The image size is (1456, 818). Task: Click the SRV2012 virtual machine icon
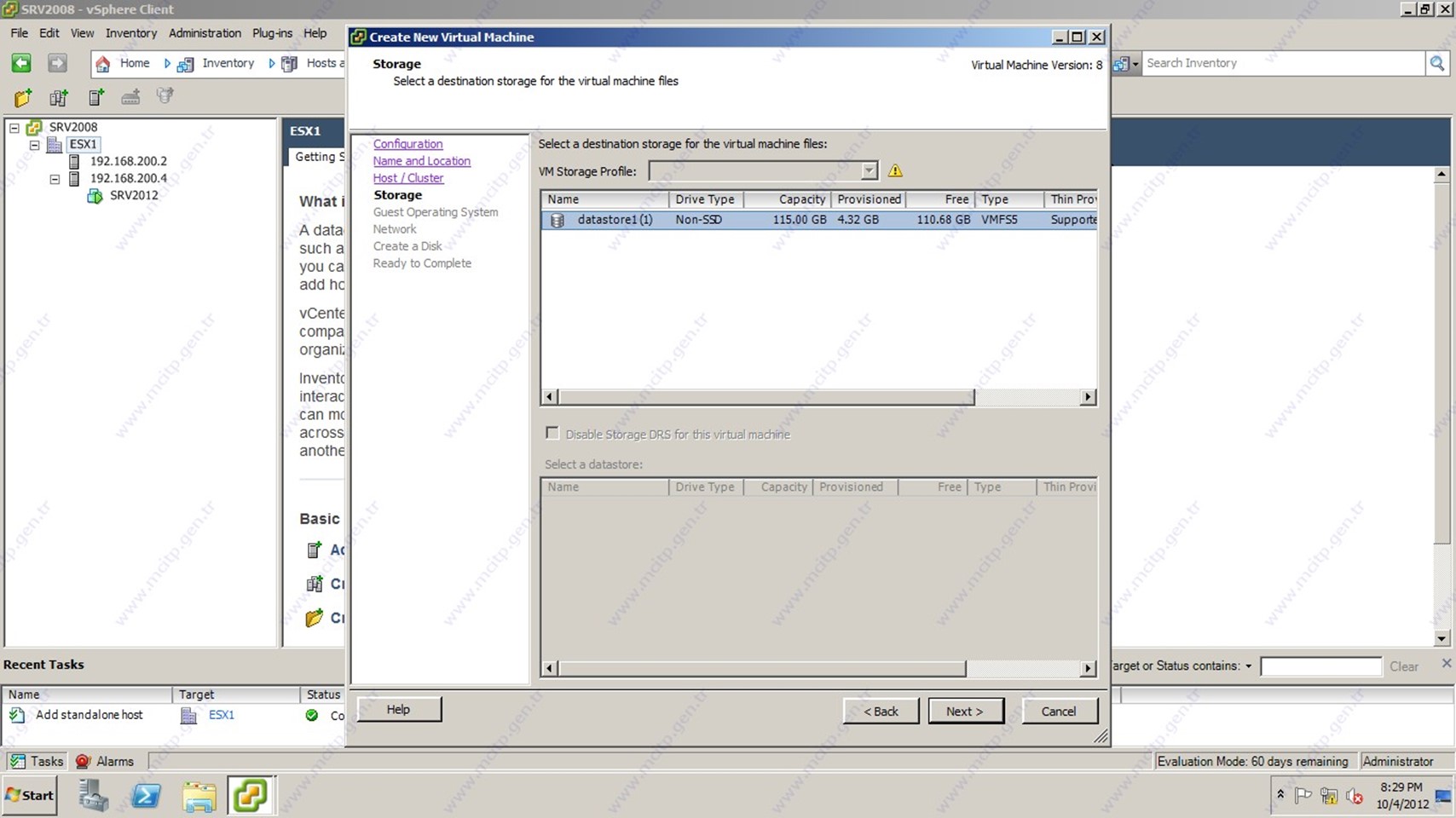pyautogui.click(x=95, y=195)
